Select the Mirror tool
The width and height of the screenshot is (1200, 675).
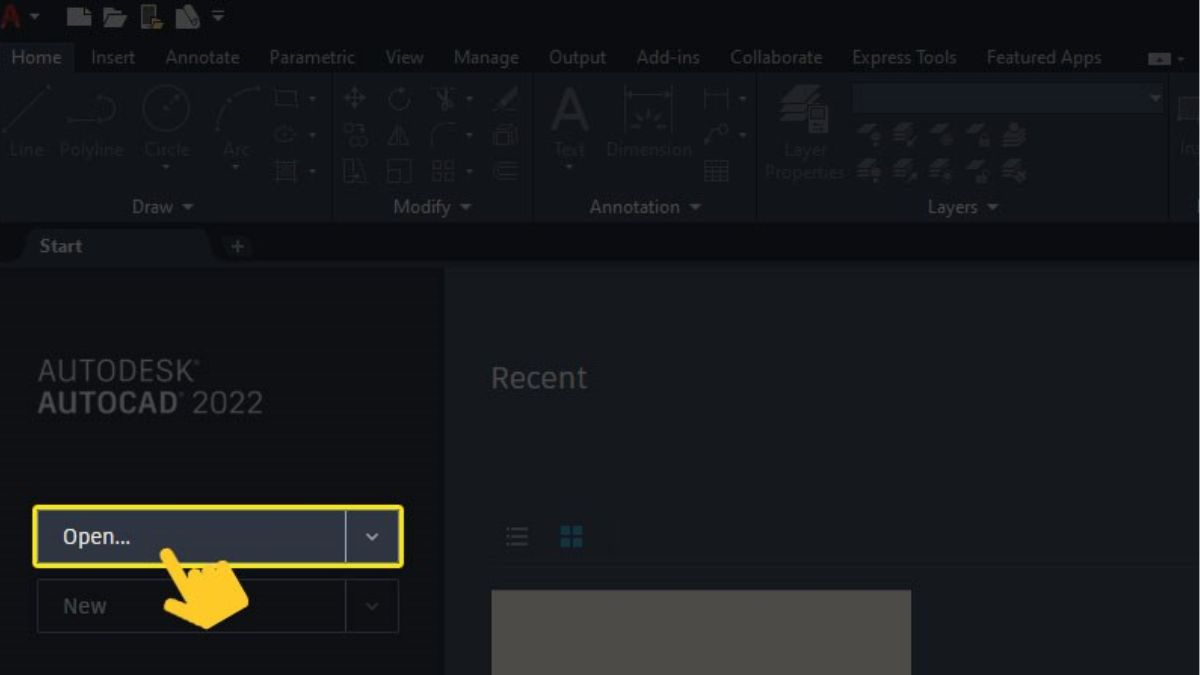coord(399,134)
